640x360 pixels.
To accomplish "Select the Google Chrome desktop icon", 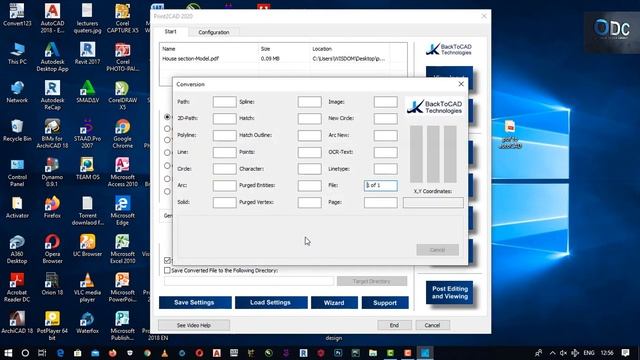I will 122,133.
